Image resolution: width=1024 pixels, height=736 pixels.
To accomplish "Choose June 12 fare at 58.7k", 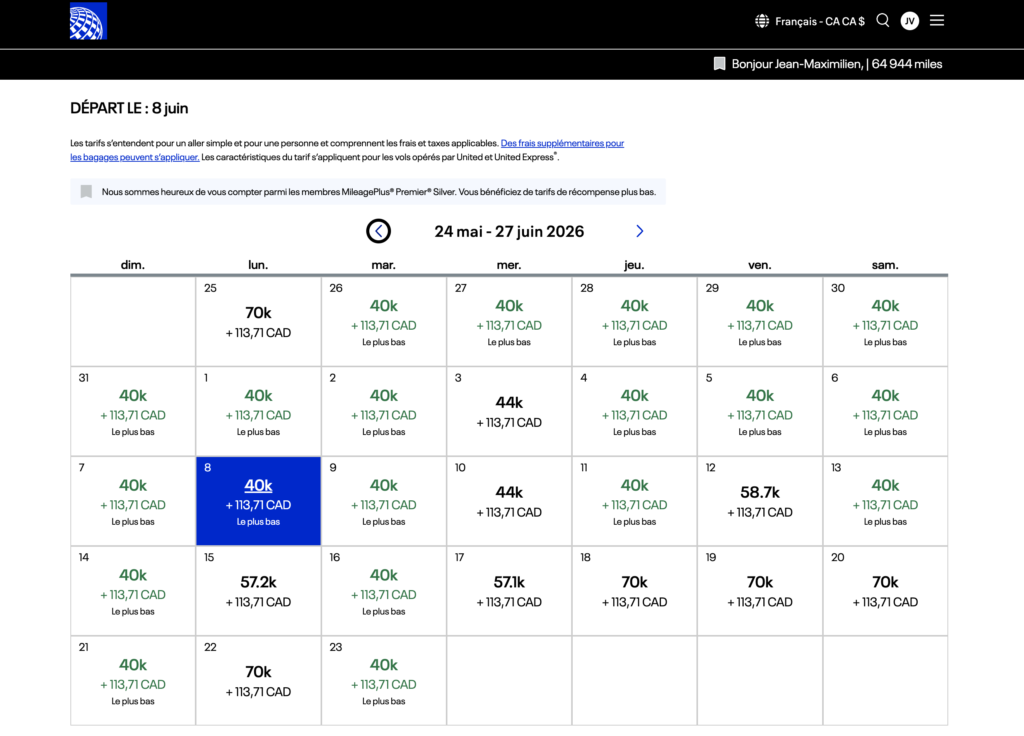I will (x=760, y=501).
